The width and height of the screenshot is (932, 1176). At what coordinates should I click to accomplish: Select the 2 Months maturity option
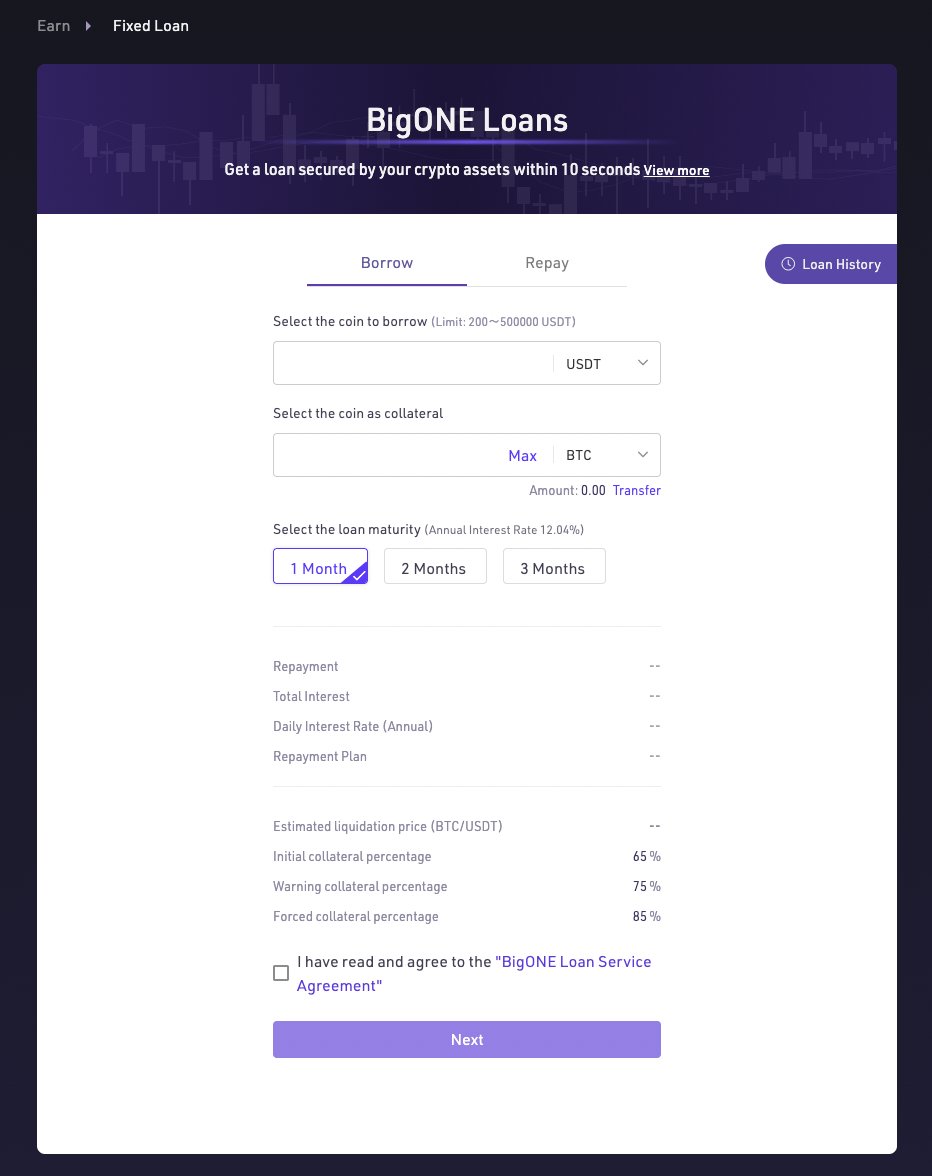point(435,566)
